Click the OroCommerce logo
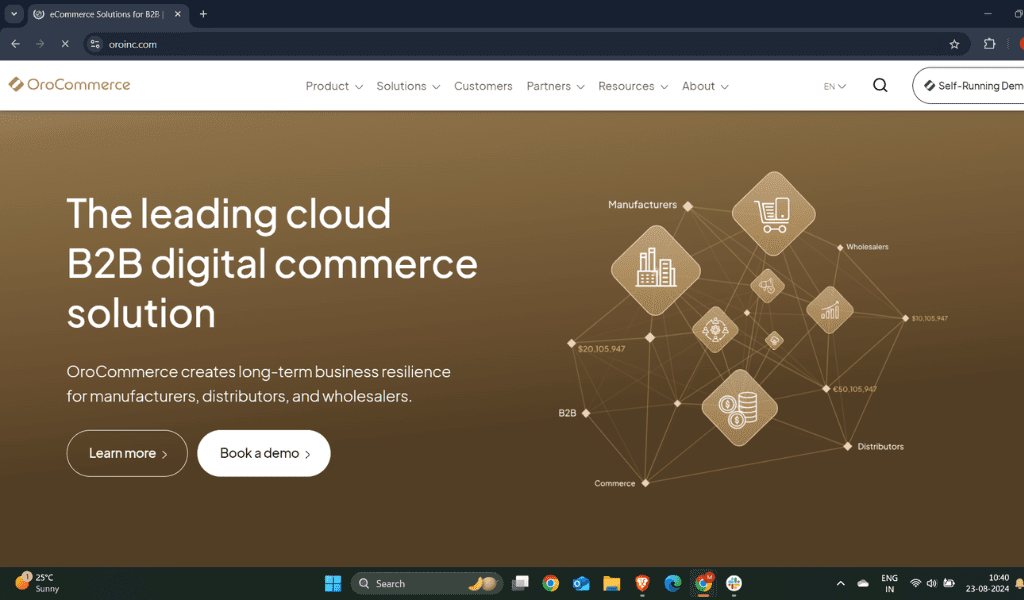Image resolution: width=1024 pixels, height=600 pixels. tap(69, 85)
